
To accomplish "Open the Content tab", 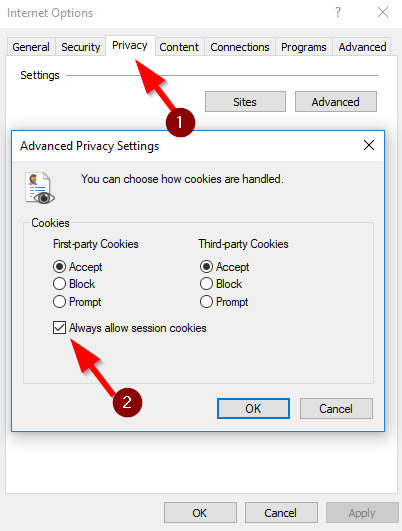I will pyautogui.click(x=179, y=47).
